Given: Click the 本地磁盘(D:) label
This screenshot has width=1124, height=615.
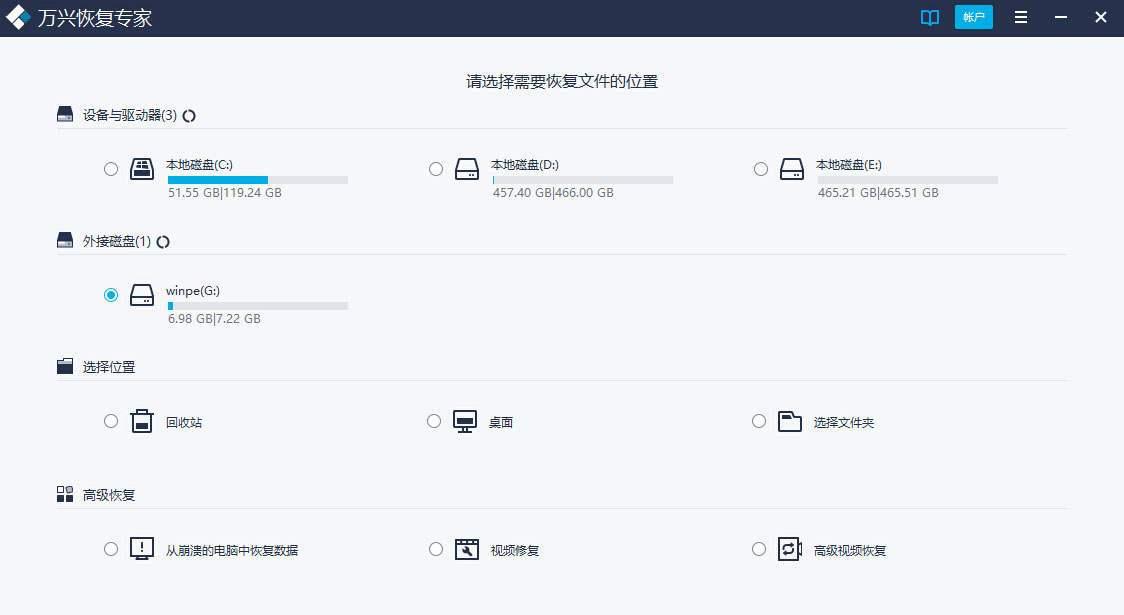Looking at the screenshot, I should pos(525,165).
